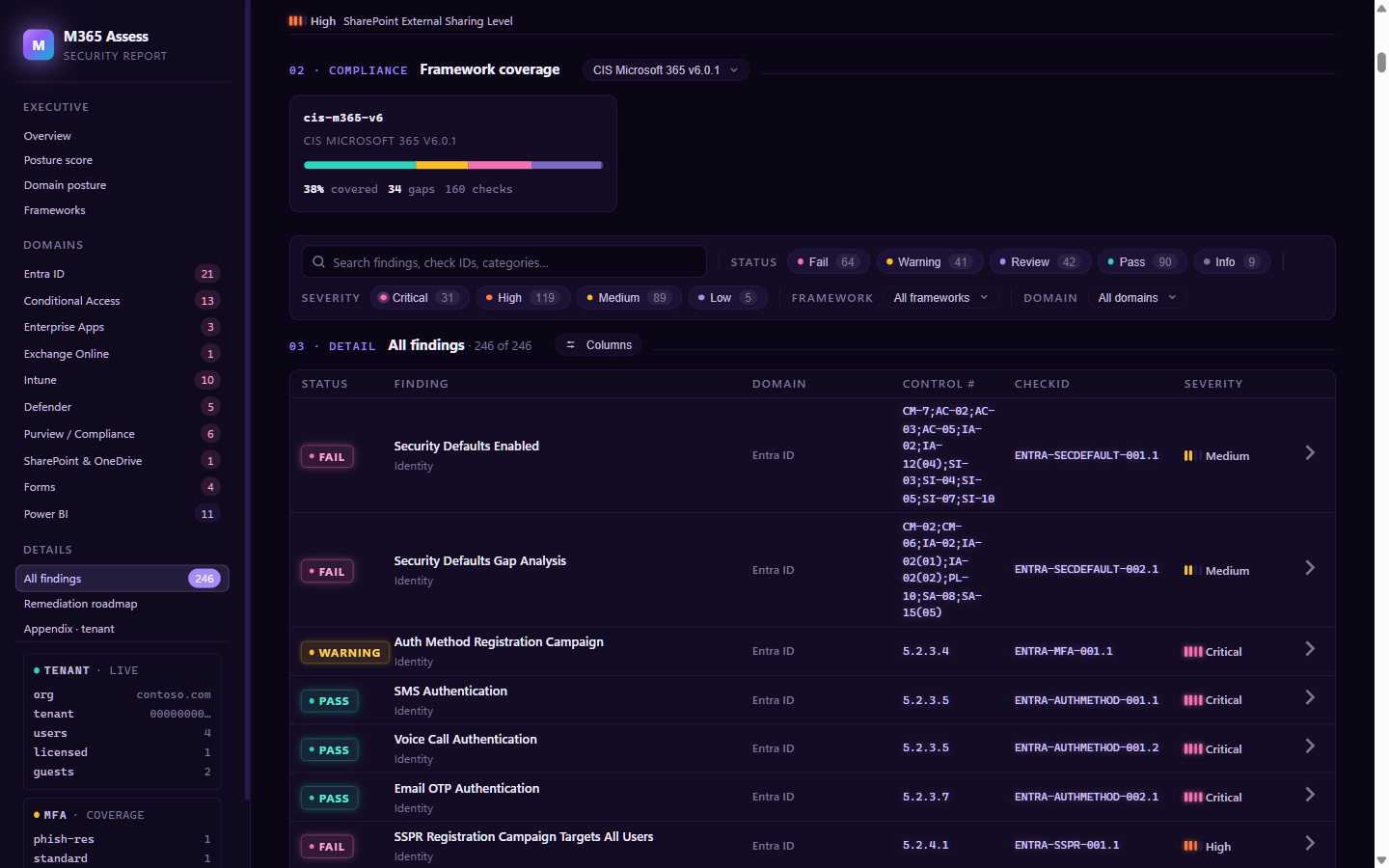Toggle the Pass status filter
The image size is (1389, 868).
(x=1142, y=261)
